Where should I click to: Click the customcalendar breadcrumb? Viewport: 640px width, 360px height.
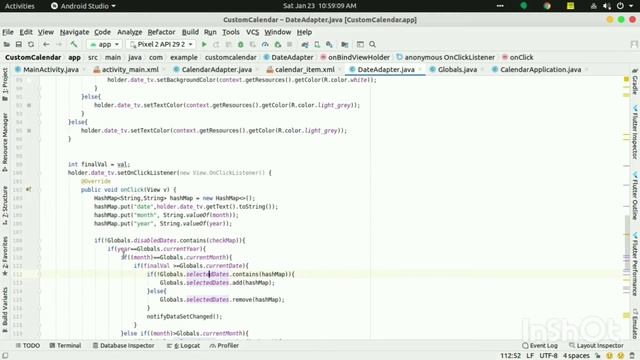(x=231, y=58)
